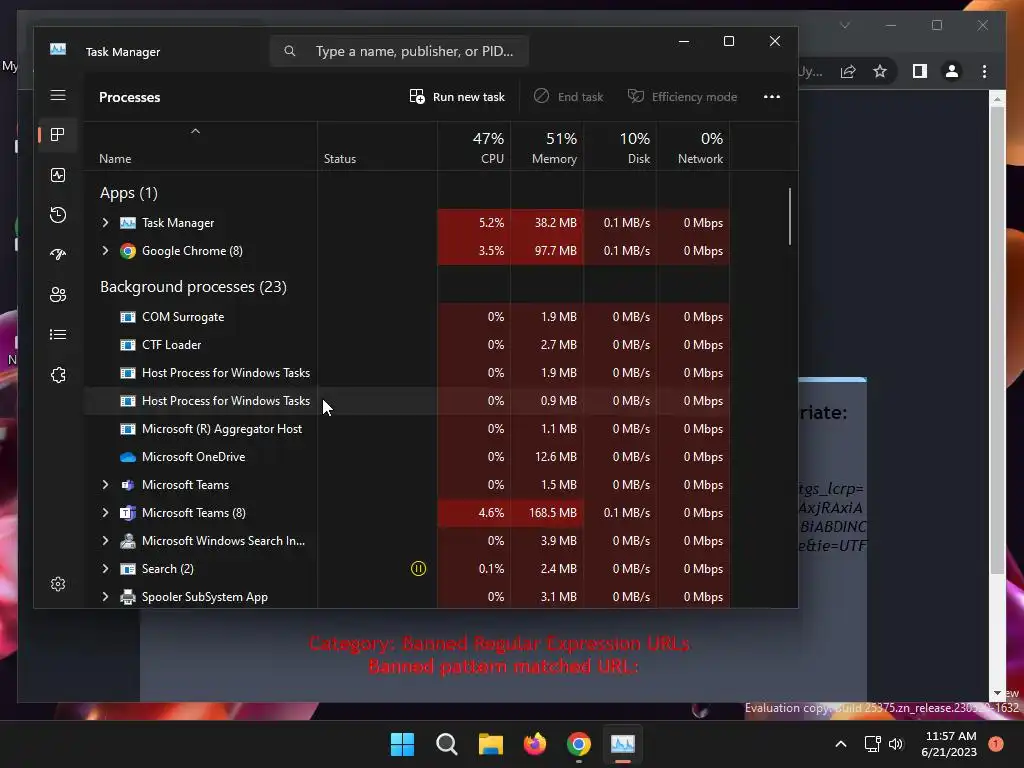Expand the Search (2) process group
1024x768 pixels.
pyautogui.click(x=105, y=569)
